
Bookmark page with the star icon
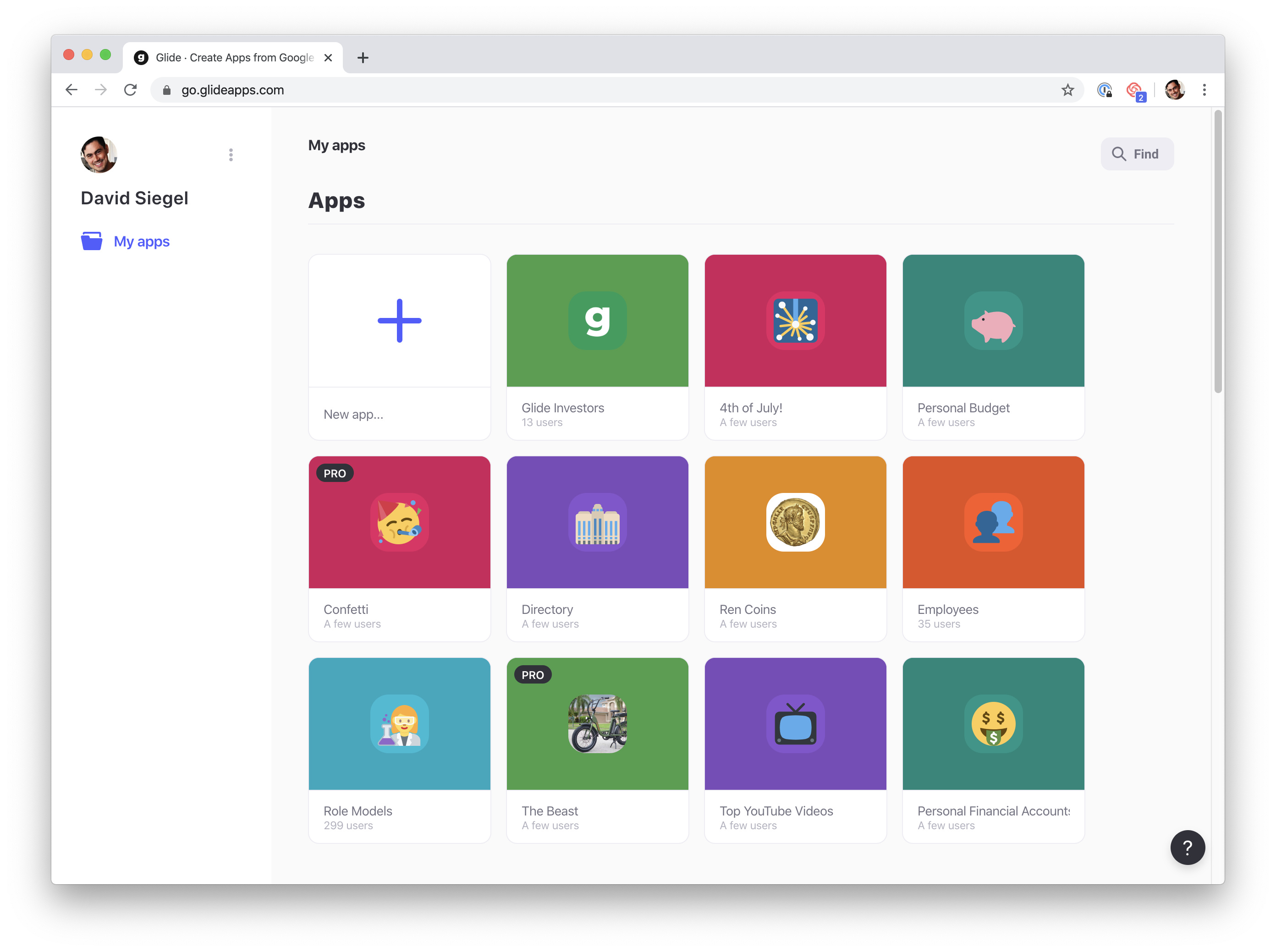[1067, 90]
